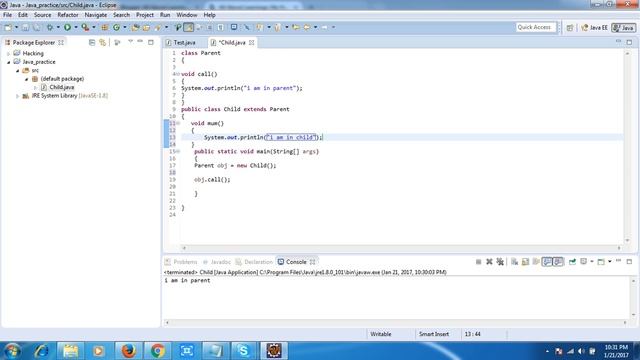Click the Save toolbar icon
Viewport: 640px width, 360px height.
click(x=25, y=27)
